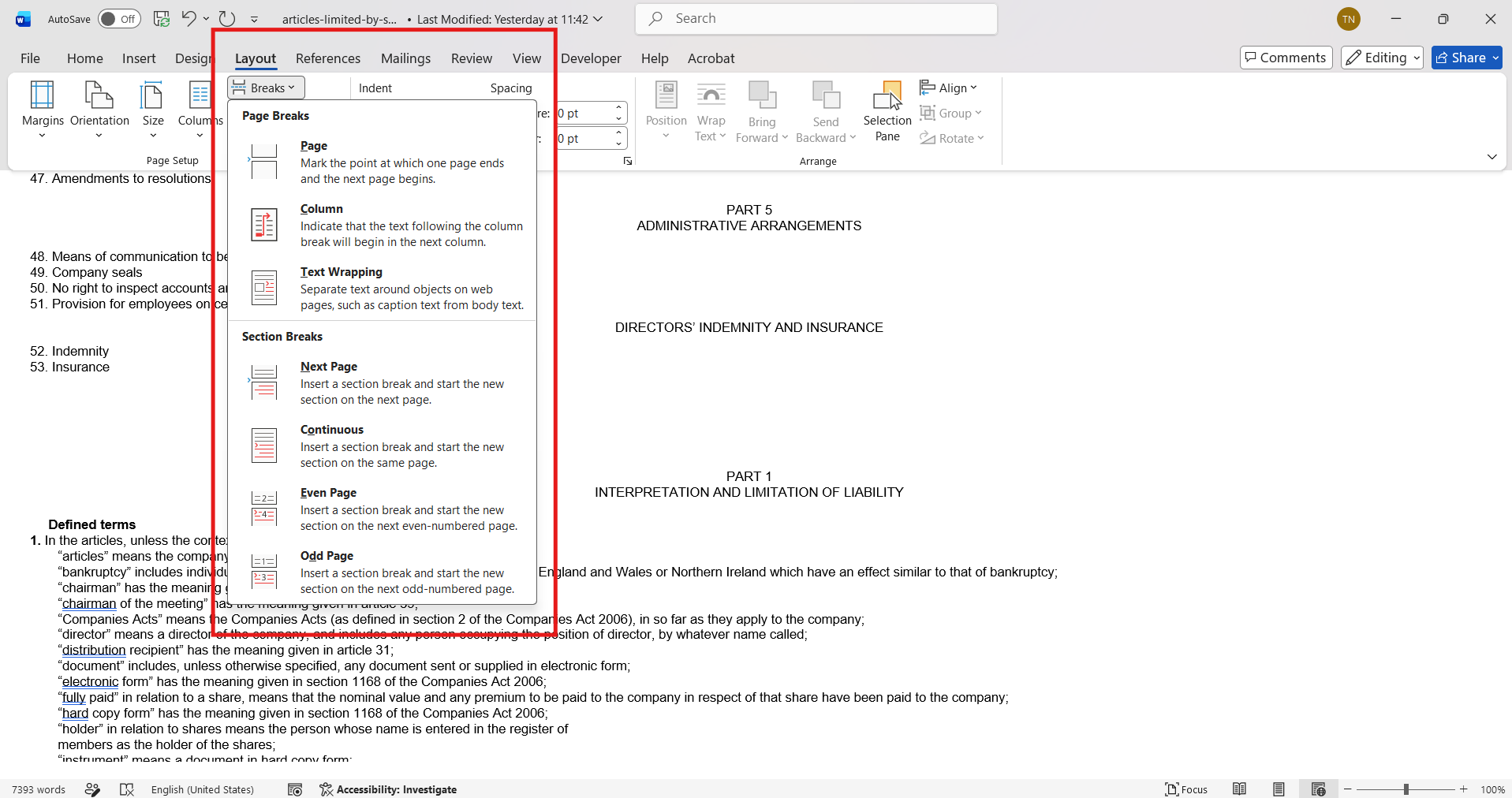Image resolution: width=1512 pixels, height=798 pixels.
Task: Open the Comments pane
Action: [x=1286, y=58]
